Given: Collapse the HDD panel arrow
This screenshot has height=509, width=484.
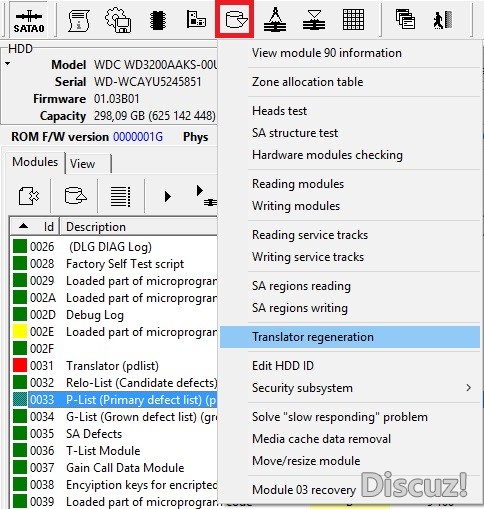Looking at the screenshot, I should 7,63.
